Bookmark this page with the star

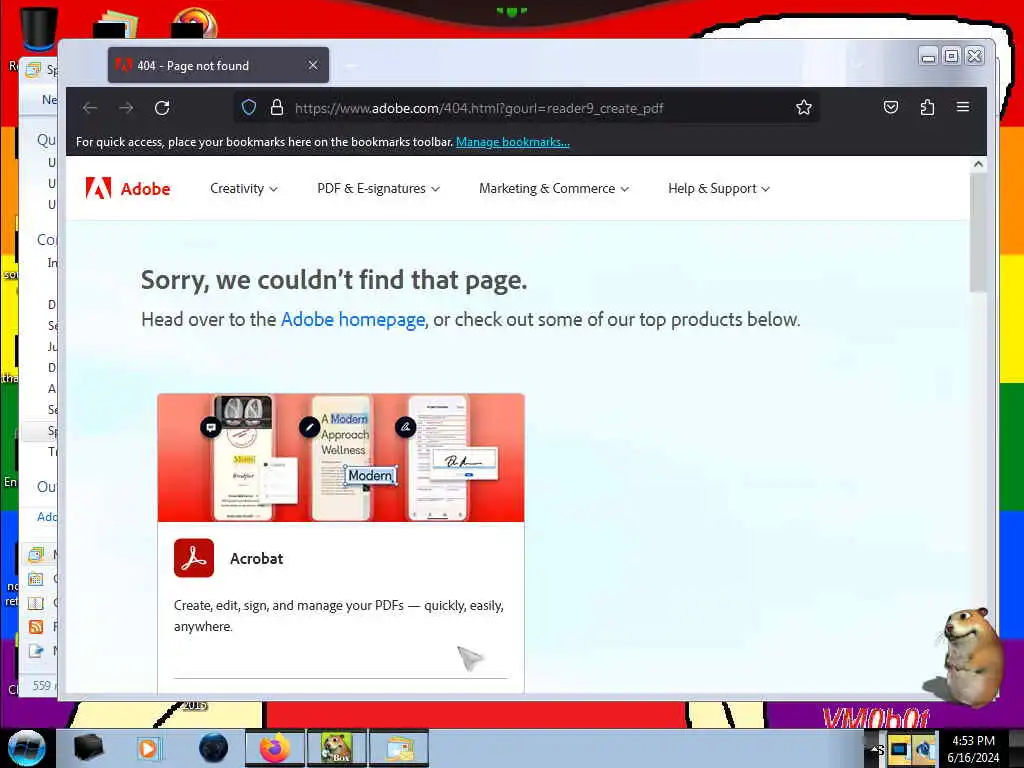coord(804,107)
